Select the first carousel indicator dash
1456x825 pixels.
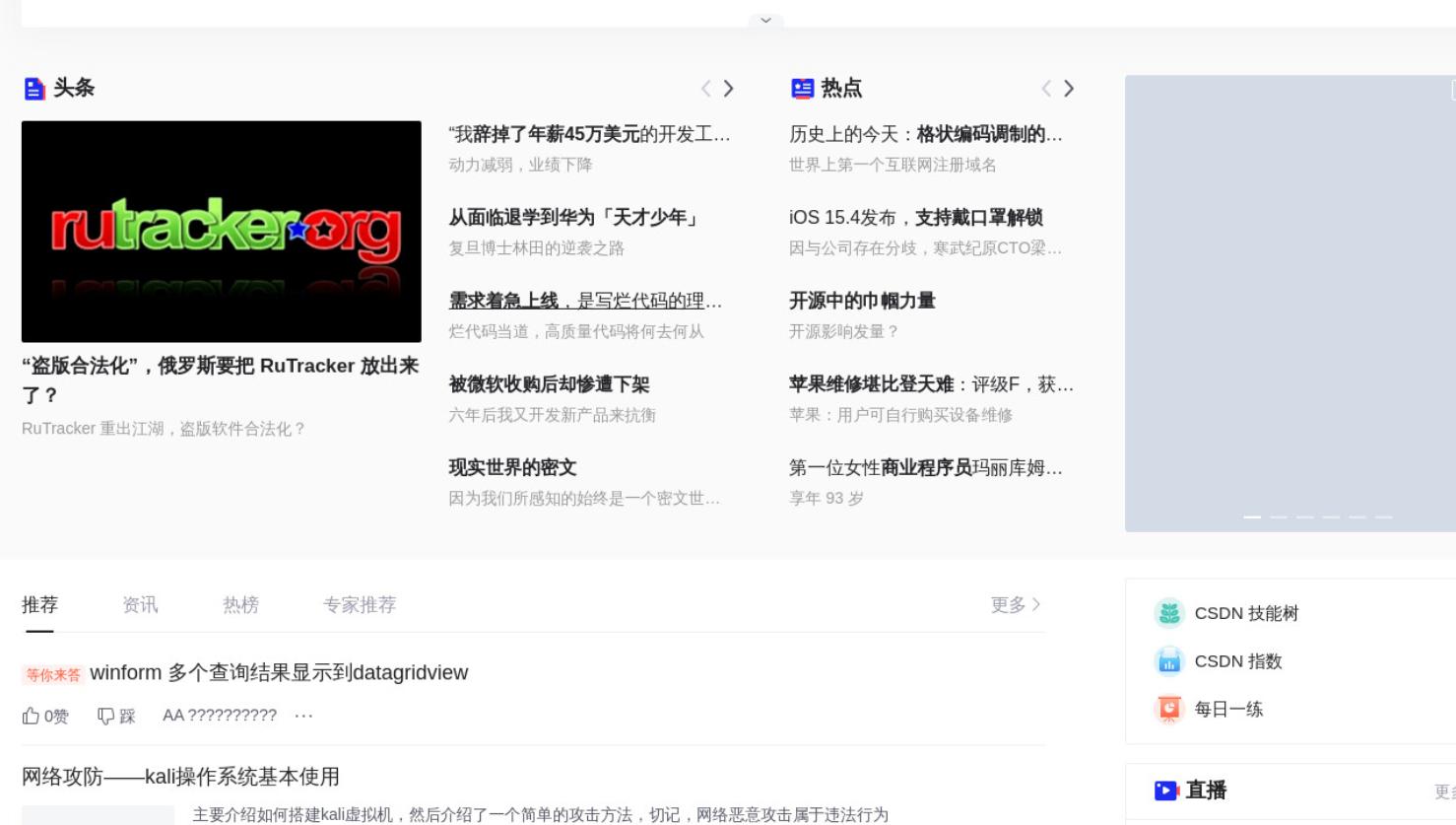point(1252,516)
